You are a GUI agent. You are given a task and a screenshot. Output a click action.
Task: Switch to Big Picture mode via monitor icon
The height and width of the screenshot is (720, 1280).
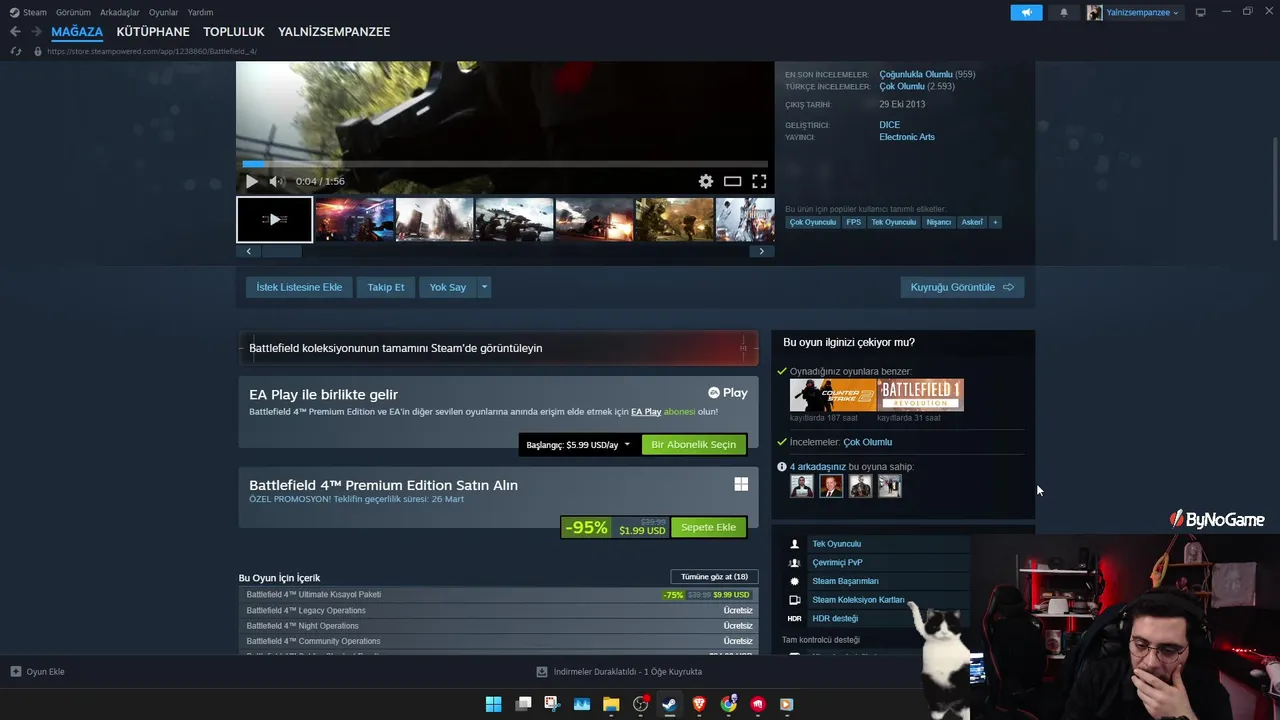pyautogui.click(x=1200, y=12)
